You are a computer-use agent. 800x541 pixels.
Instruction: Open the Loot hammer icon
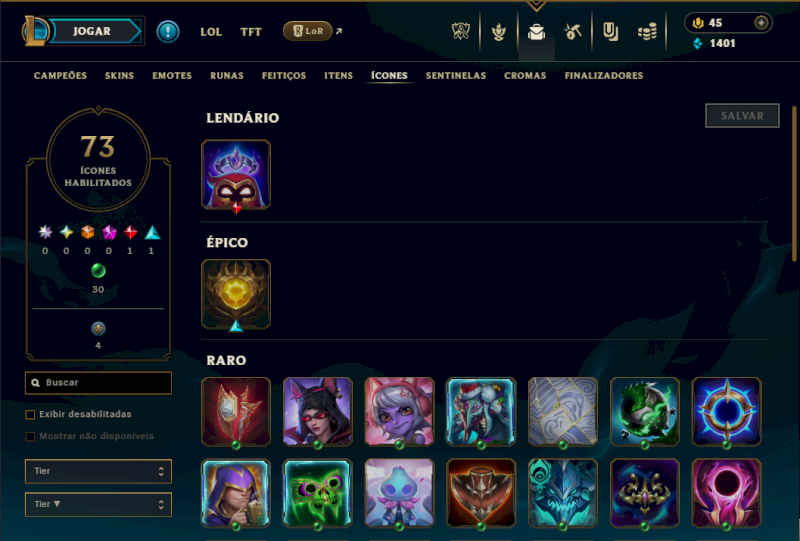573,32
